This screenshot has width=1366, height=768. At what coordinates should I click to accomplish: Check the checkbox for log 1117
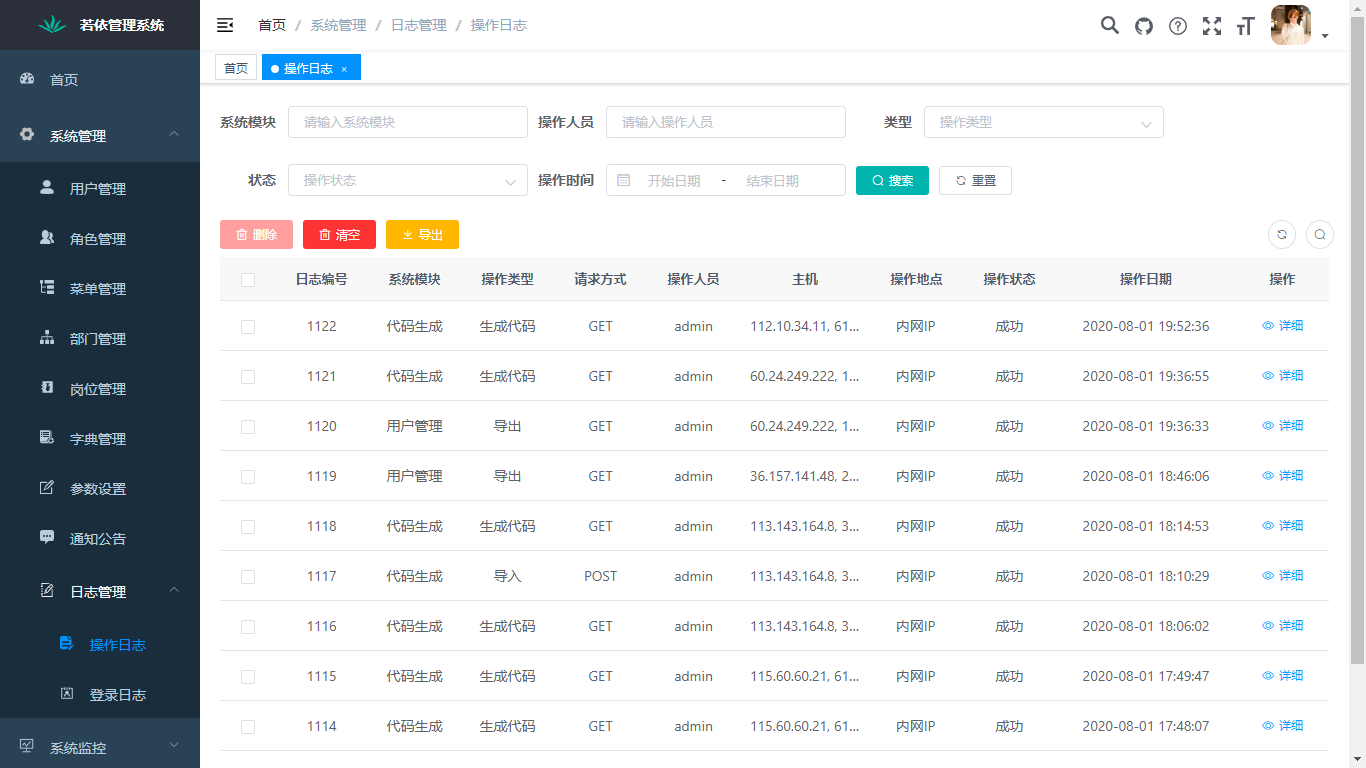[x=248, y=576]
